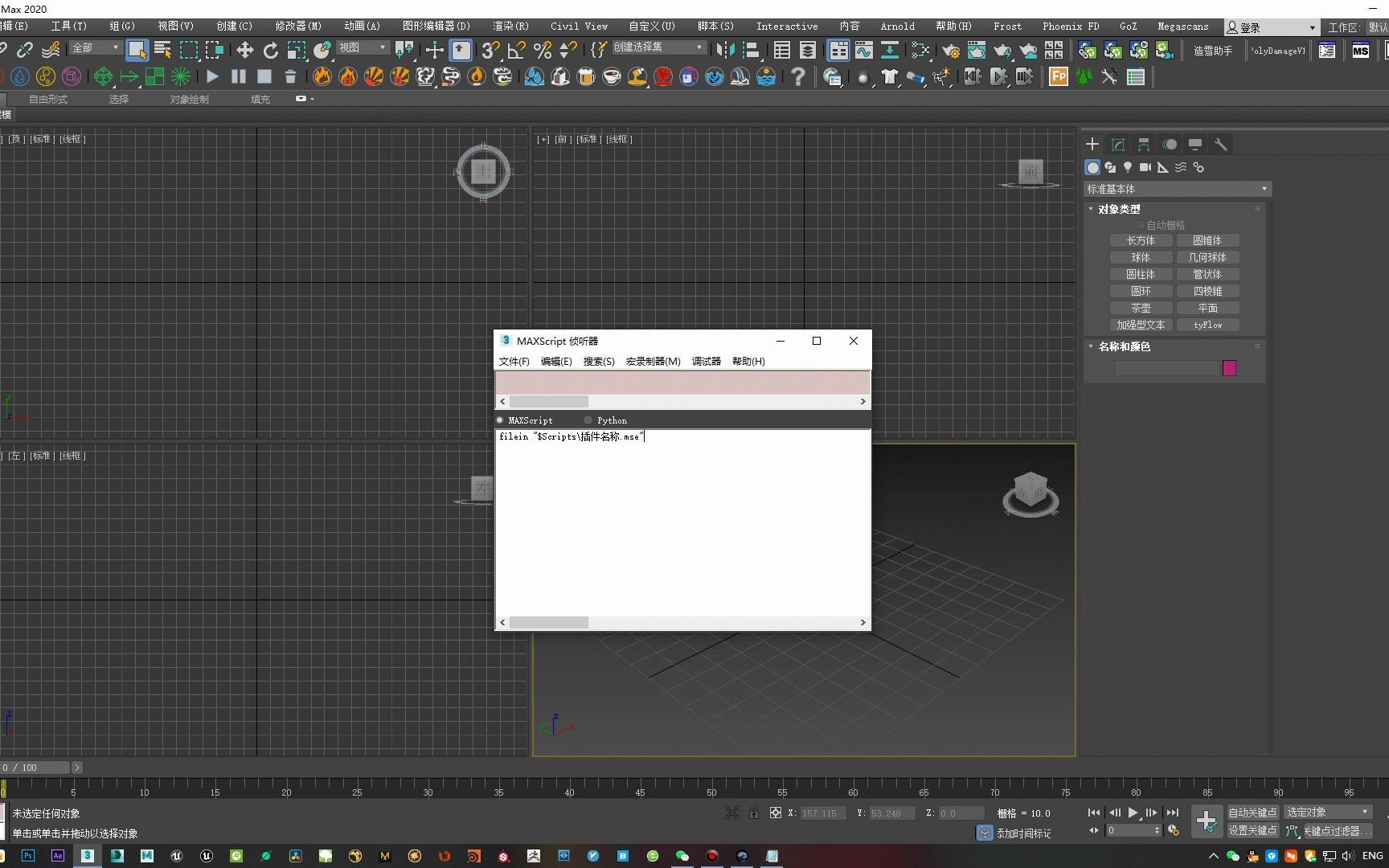
Task: Open the Utilities wrench panel
Action: pos(1220,145)
